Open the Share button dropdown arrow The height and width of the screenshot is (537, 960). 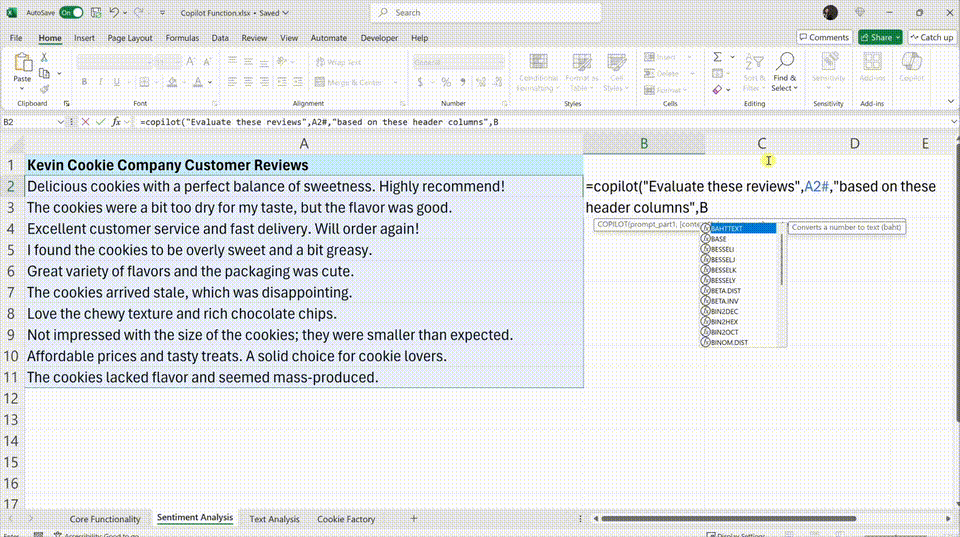click(x=898, y=37)
